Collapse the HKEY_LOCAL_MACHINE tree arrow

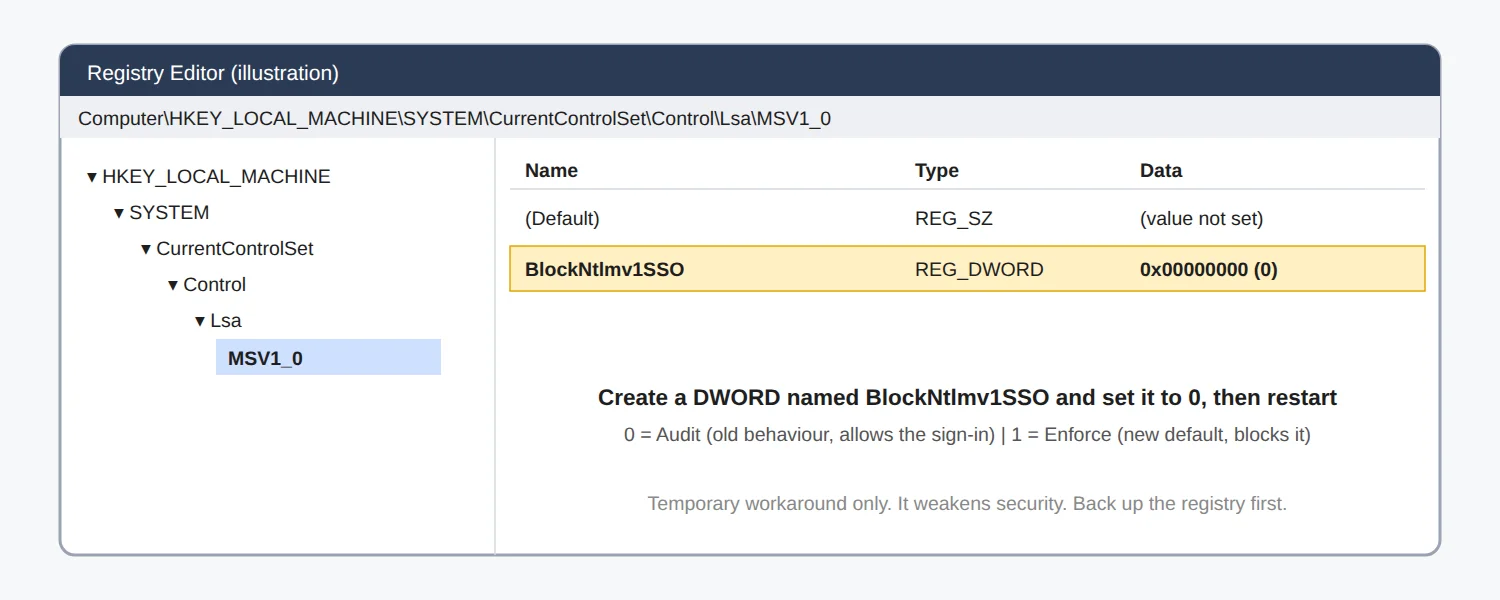click(92, 178)
